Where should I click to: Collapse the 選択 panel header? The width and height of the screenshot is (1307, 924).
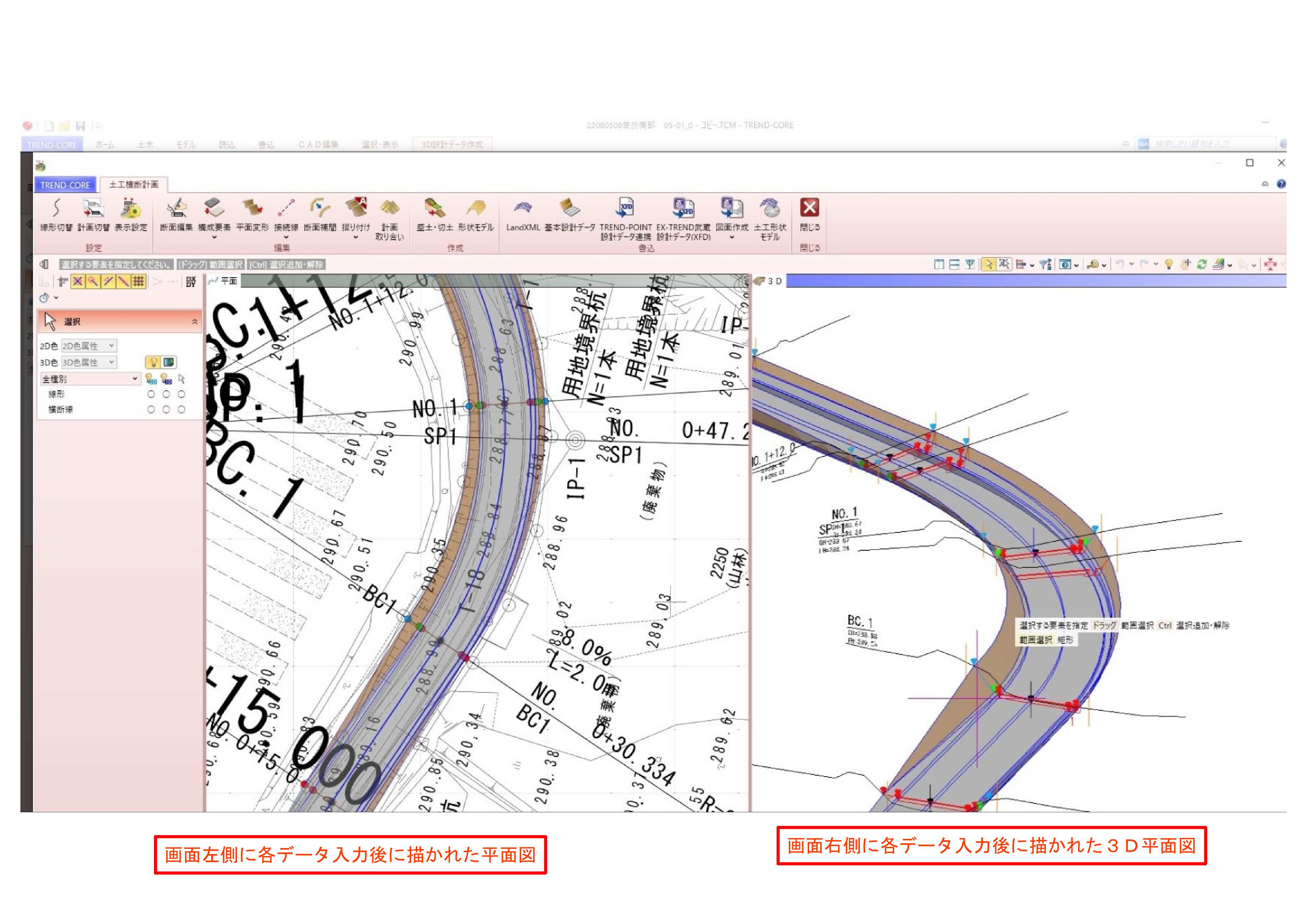[194, 322]
